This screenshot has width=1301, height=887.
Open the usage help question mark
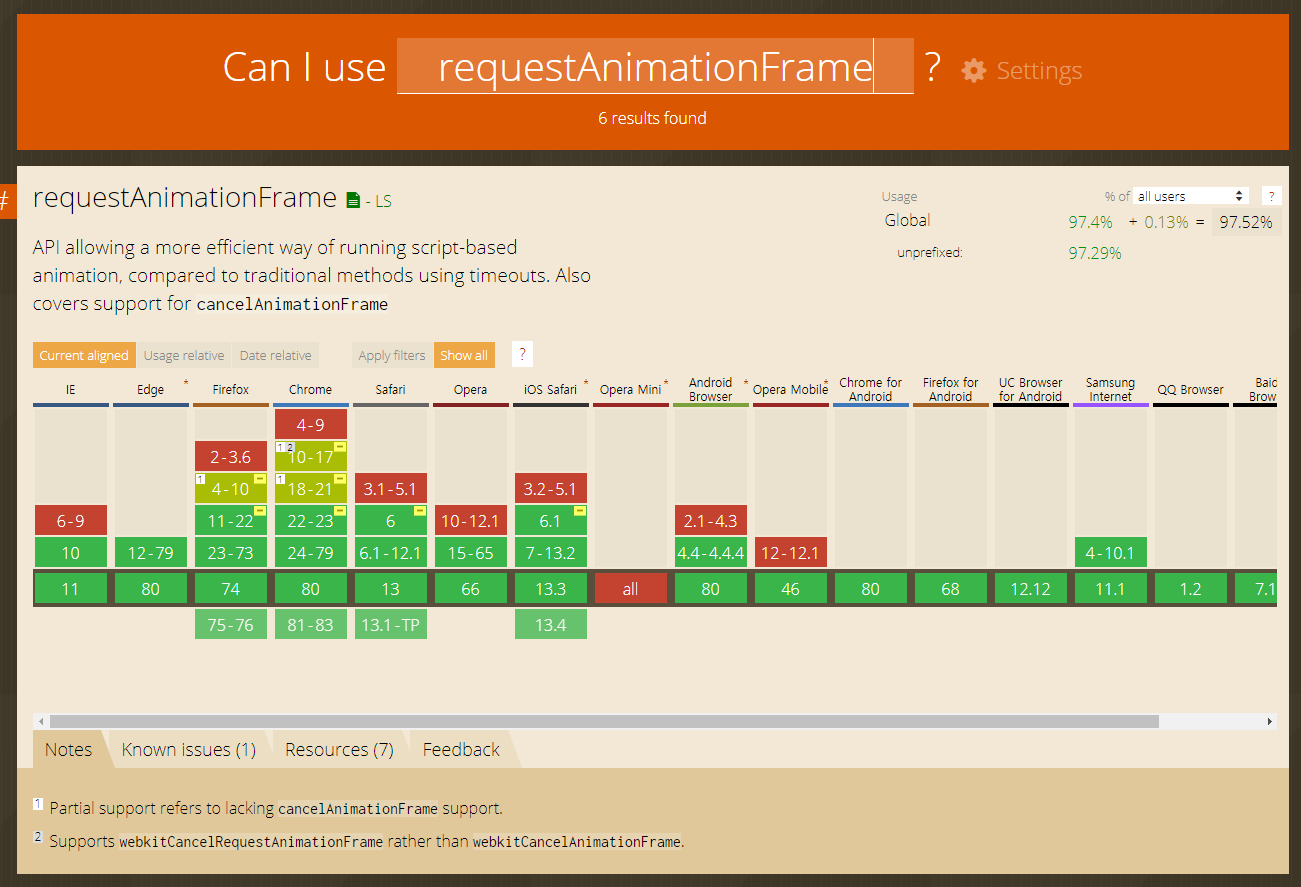click(1271, 196)
